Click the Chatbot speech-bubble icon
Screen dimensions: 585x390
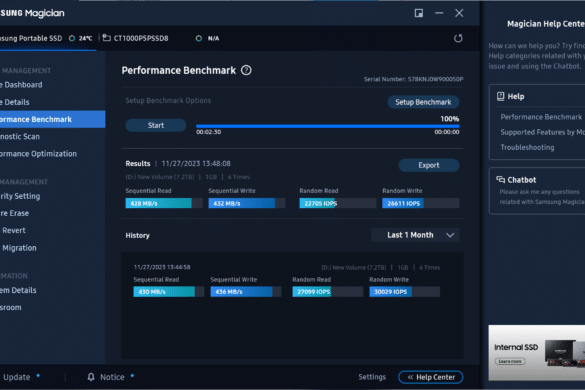500,180
